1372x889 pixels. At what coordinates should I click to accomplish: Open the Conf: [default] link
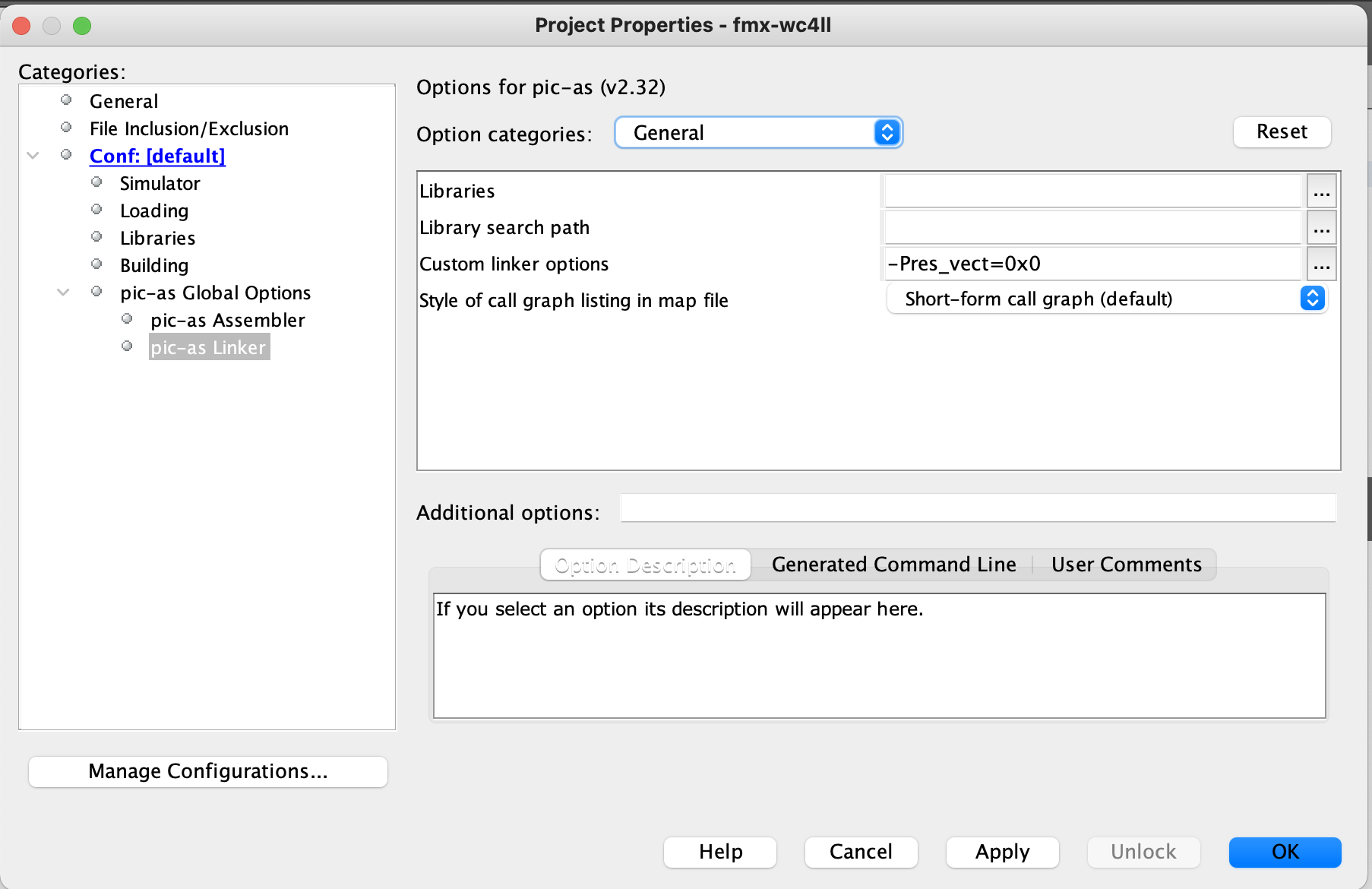pos(157,156)
